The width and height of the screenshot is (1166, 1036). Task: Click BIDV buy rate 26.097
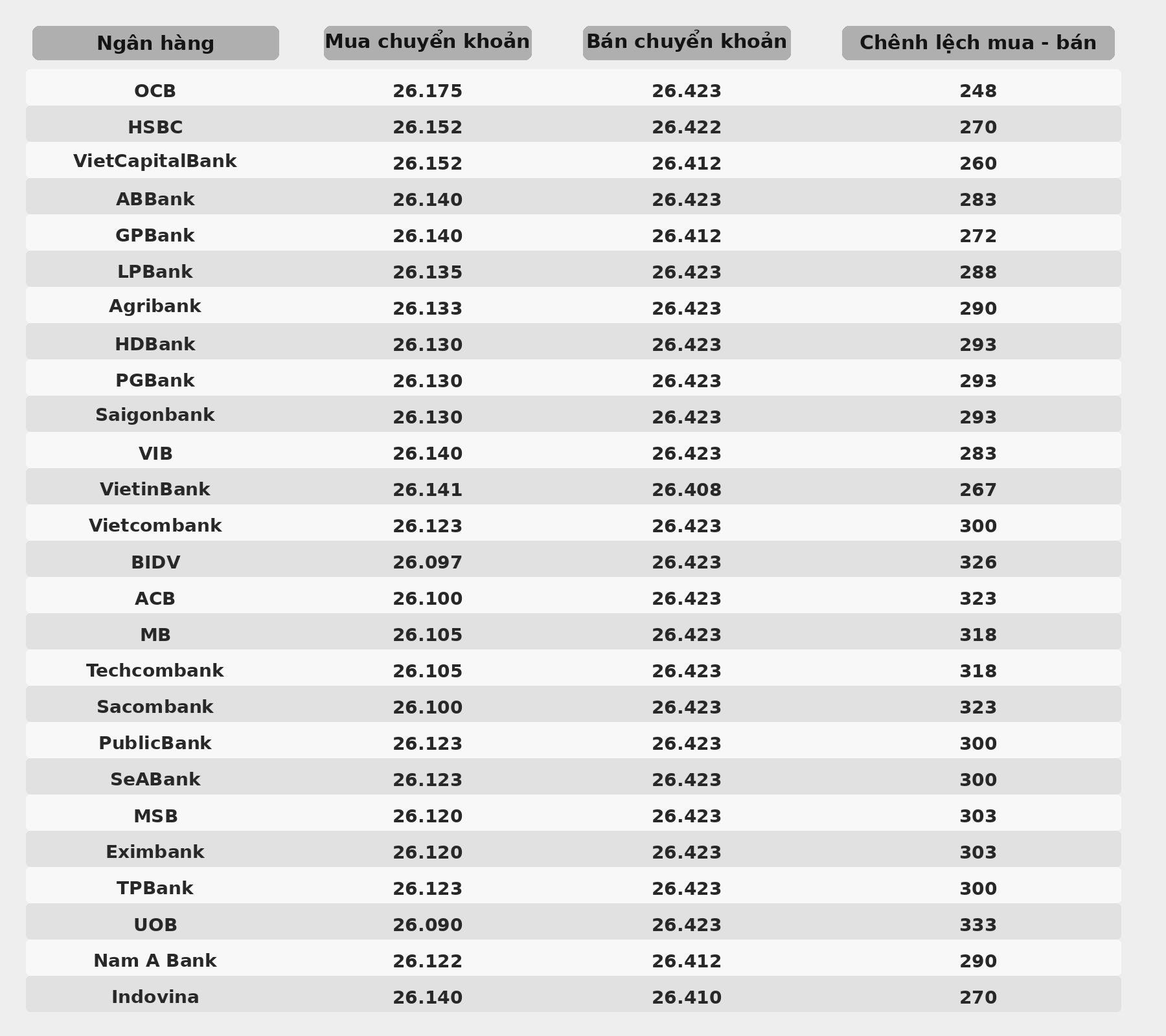(x=428, y=563)
